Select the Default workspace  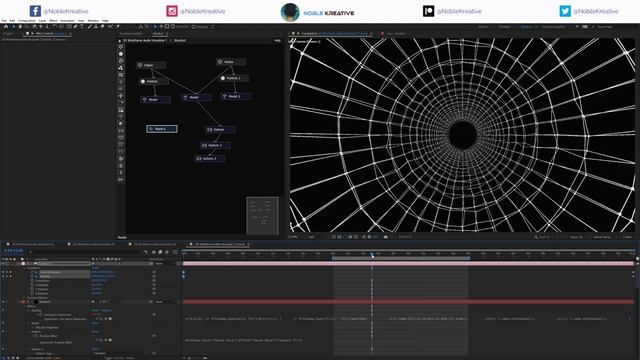(x=483, y=27)
